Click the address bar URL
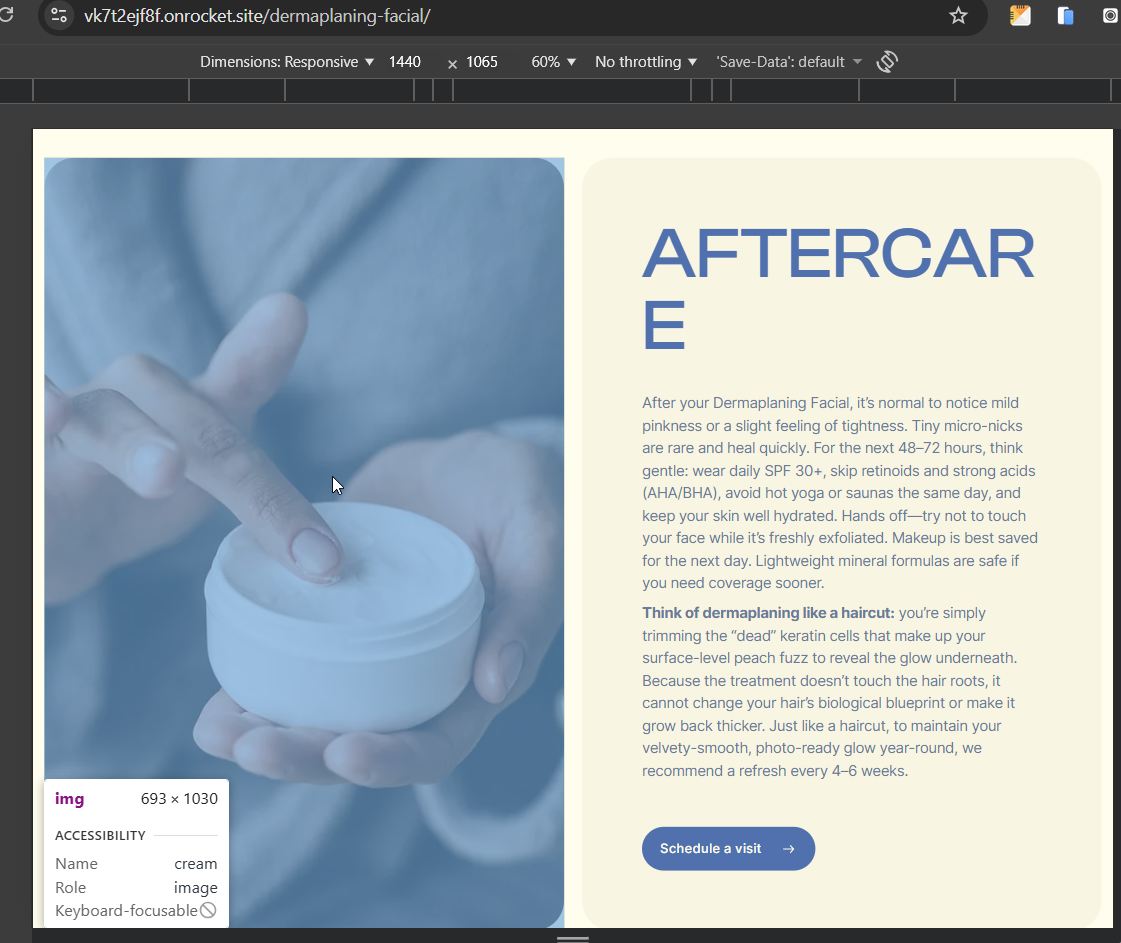1121x943 pixels. (x=257, y=16)
